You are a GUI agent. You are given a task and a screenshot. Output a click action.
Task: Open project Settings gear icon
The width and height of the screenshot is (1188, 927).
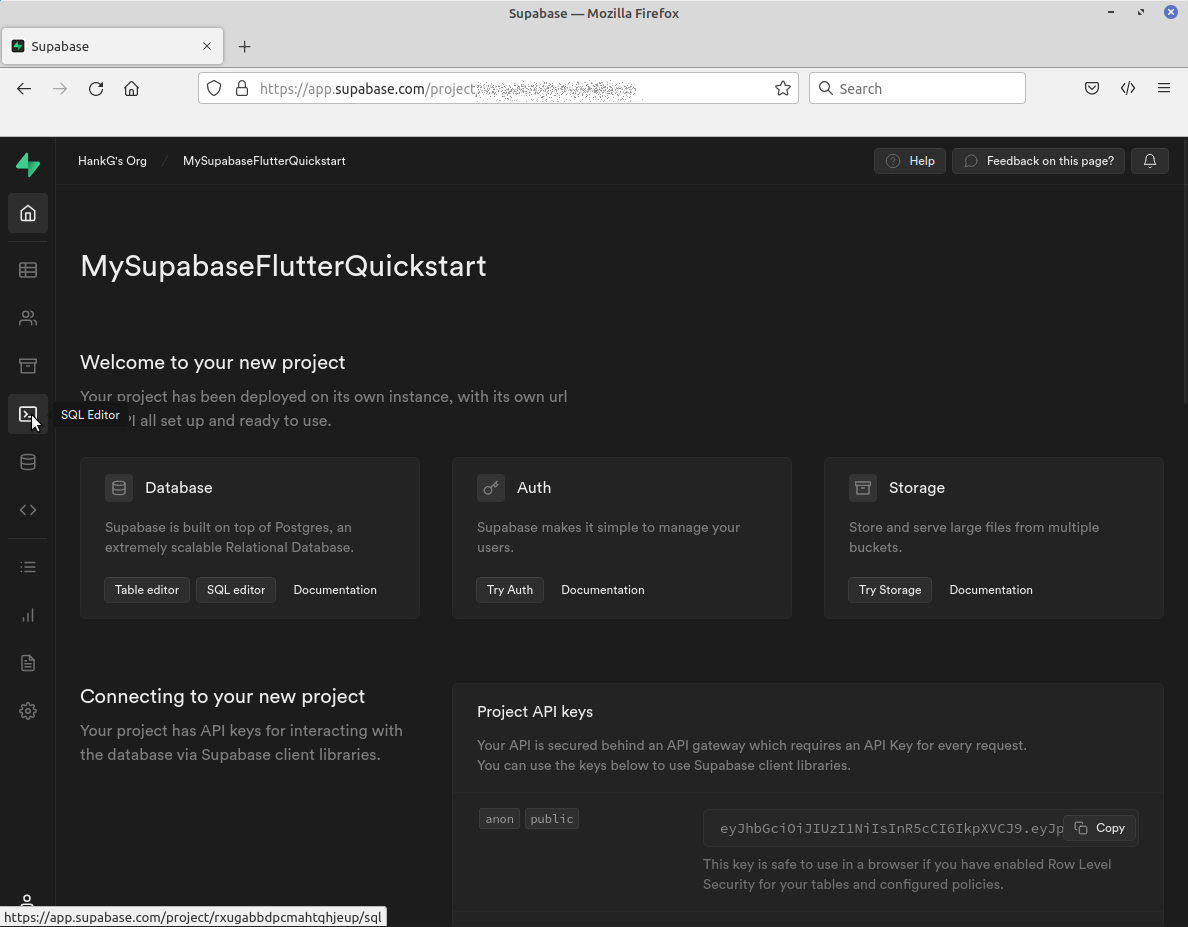click(28, 711)
